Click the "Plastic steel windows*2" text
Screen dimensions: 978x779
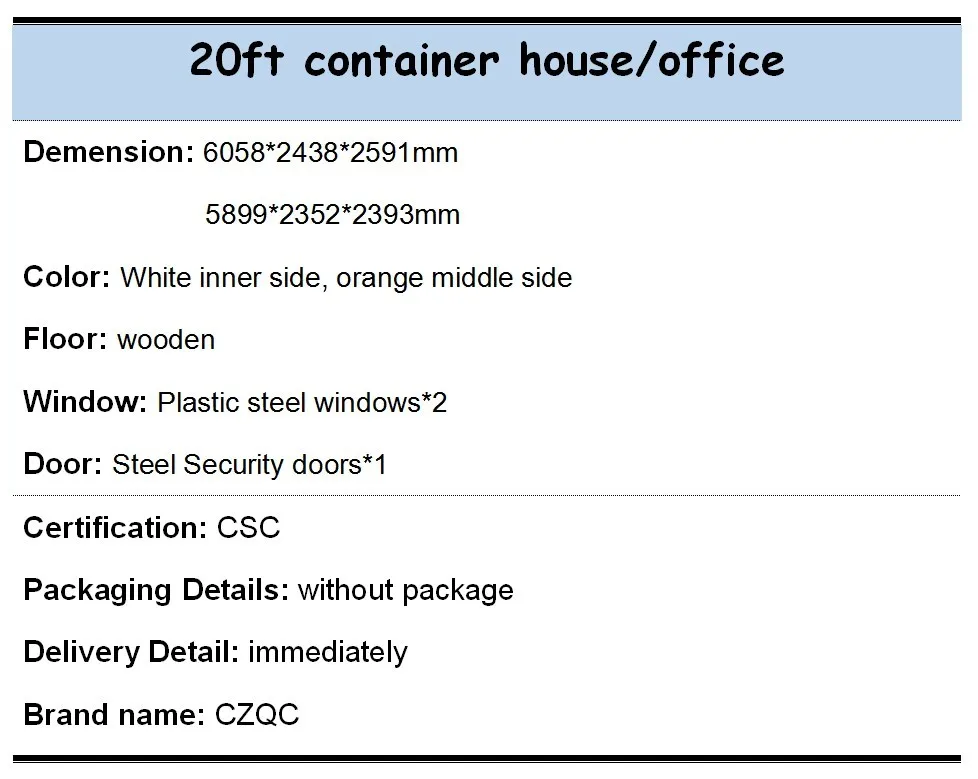(x=302, y=403)
